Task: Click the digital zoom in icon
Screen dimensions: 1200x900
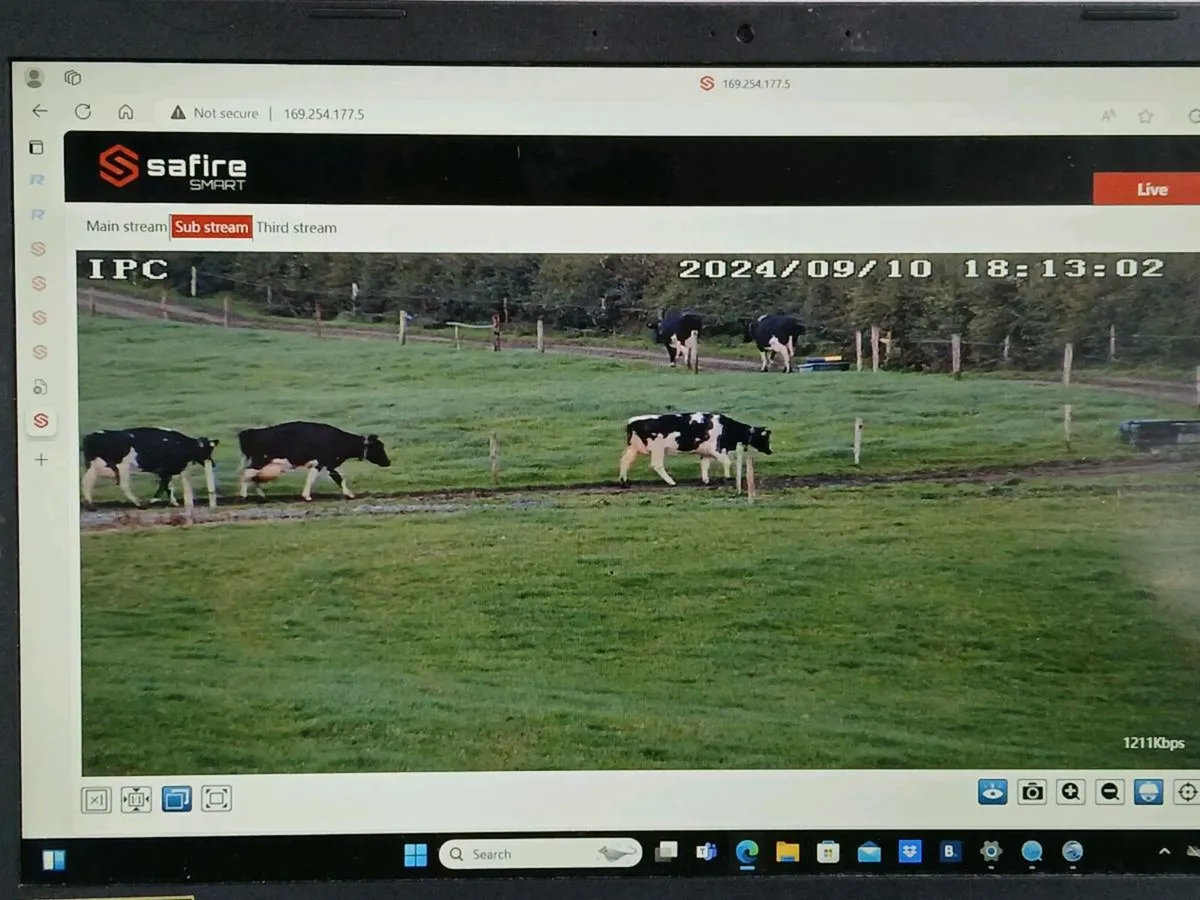Action: 1070,791
